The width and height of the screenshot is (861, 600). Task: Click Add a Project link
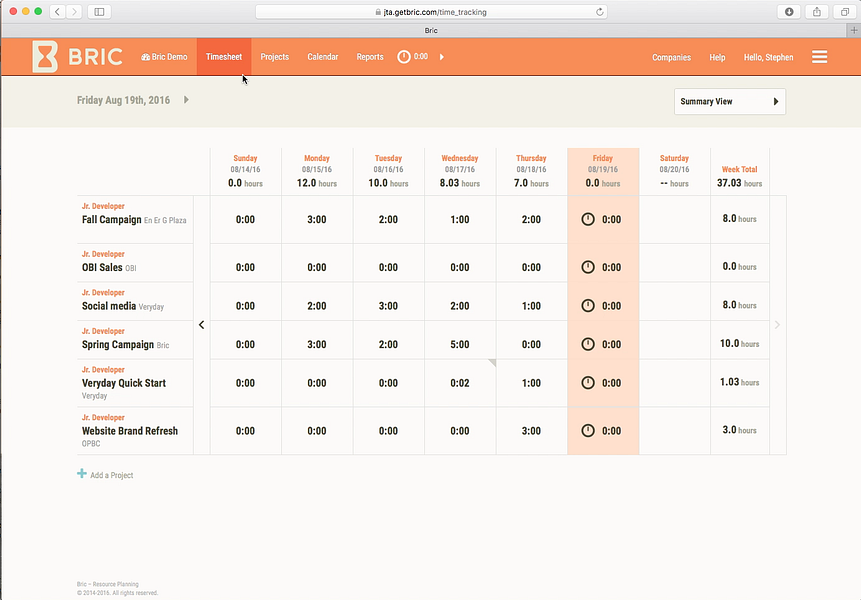(111, 475)
